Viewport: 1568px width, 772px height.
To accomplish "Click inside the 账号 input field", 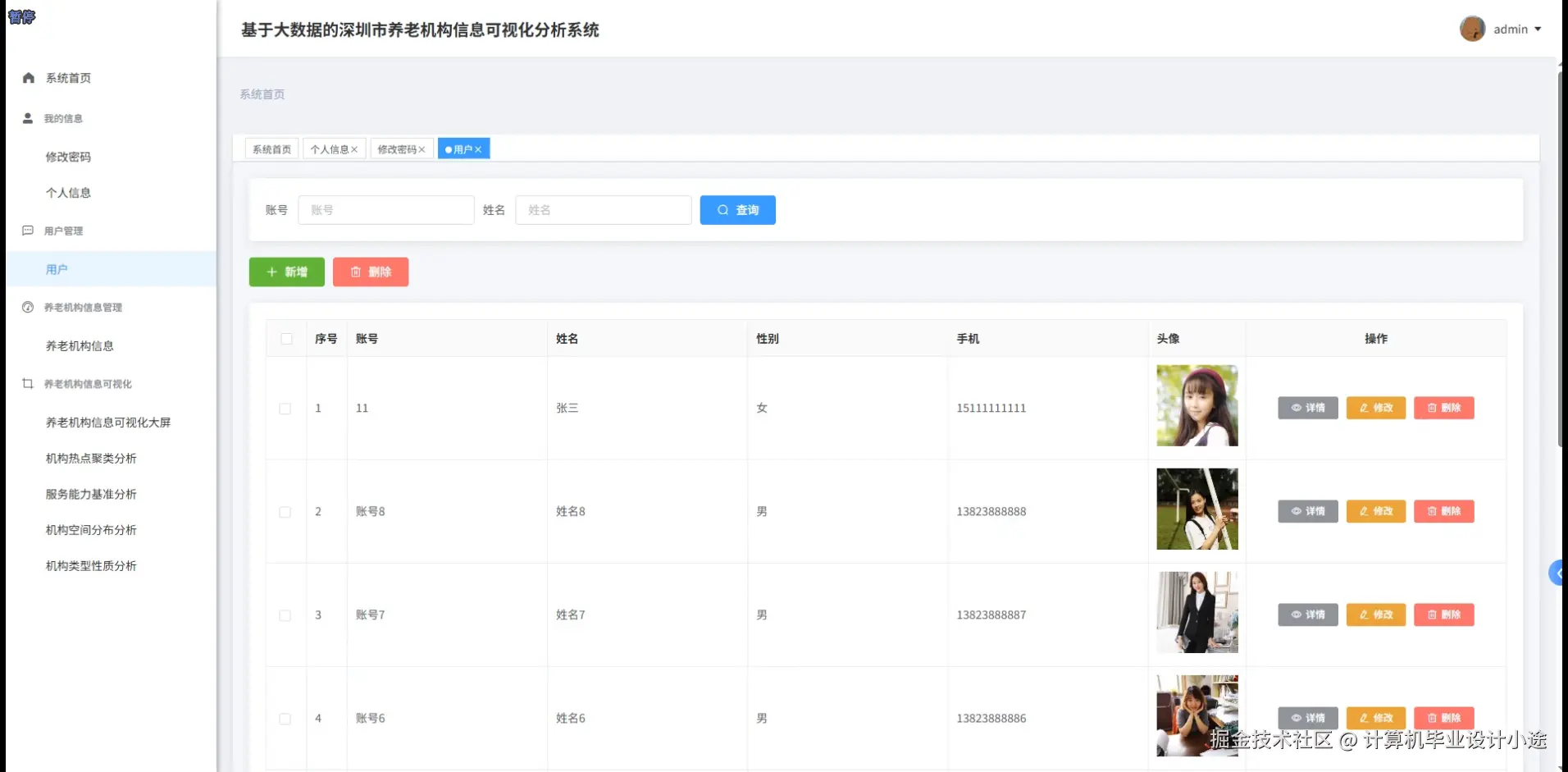I will 385,209.
